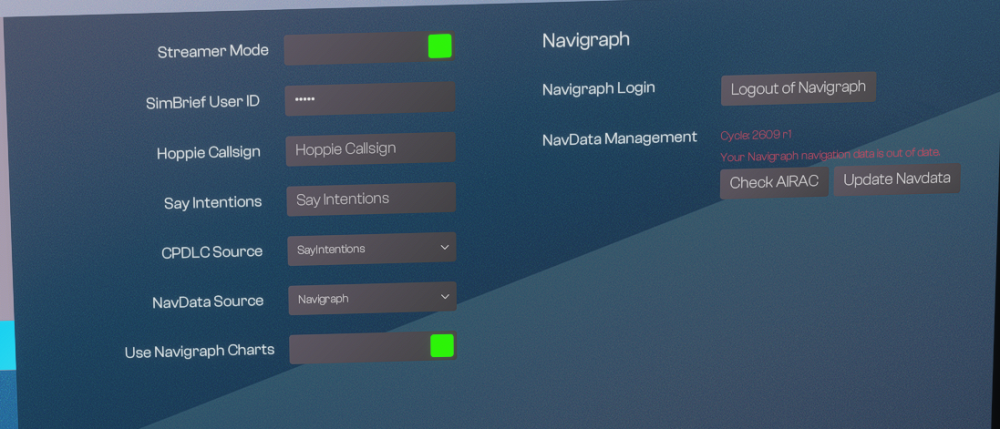Click the SimBrief User ID field
Screen dimensions: 1000x429
[x=370, y=99]
